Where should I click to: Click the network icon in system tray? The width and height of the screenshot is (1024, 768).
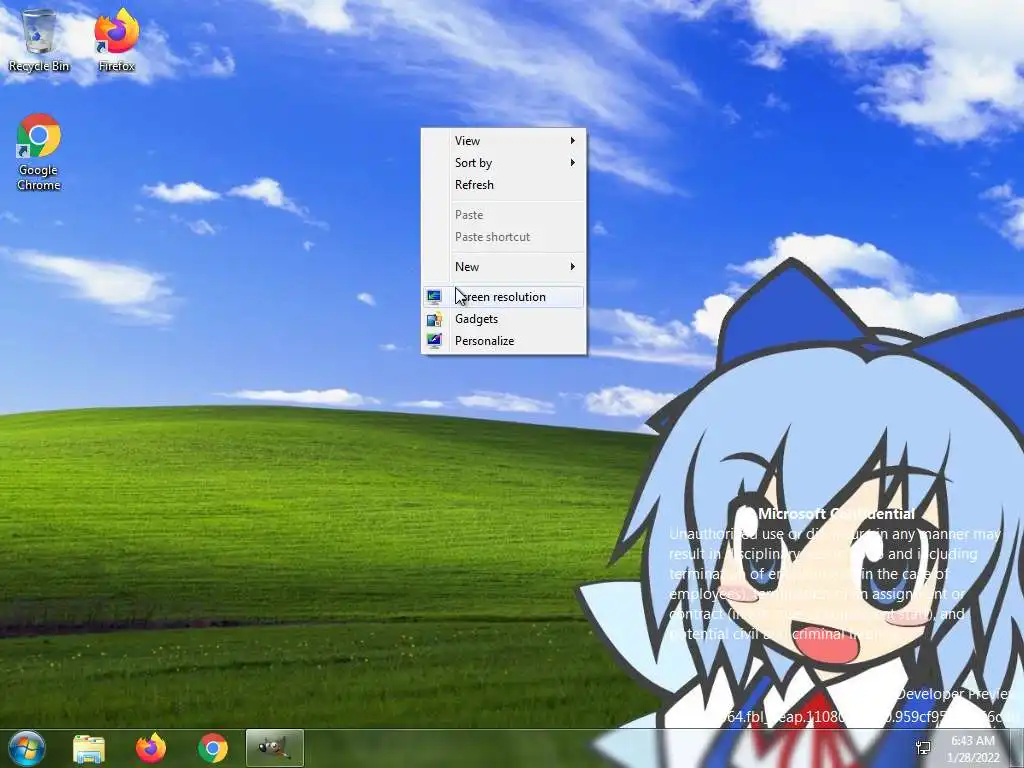click(x=923, y=748)
